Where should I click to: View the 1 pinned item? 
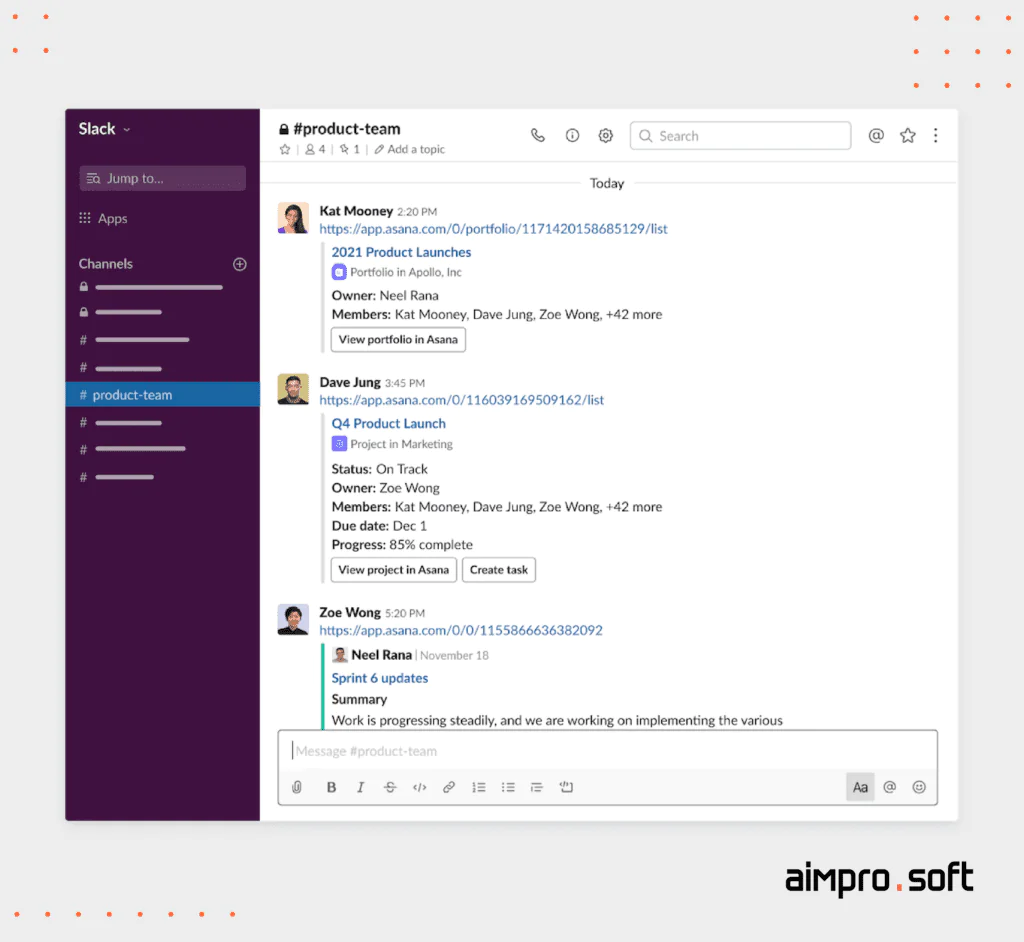tap(349, 150)
